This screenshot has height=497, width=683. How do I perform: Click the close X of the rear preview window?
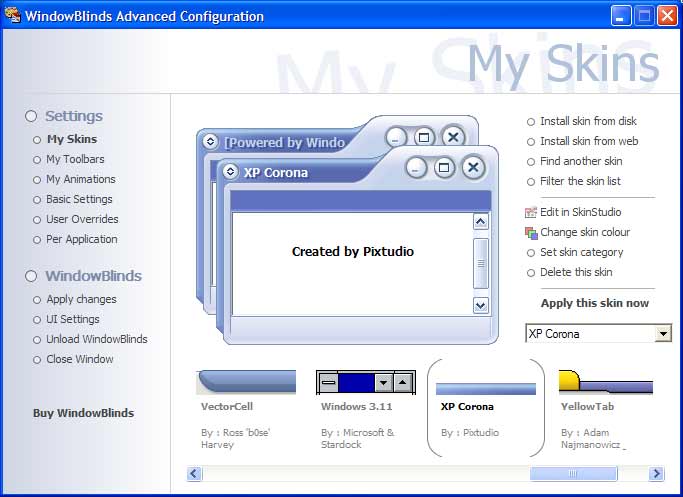pyautogui.click(x=453, y=137)
